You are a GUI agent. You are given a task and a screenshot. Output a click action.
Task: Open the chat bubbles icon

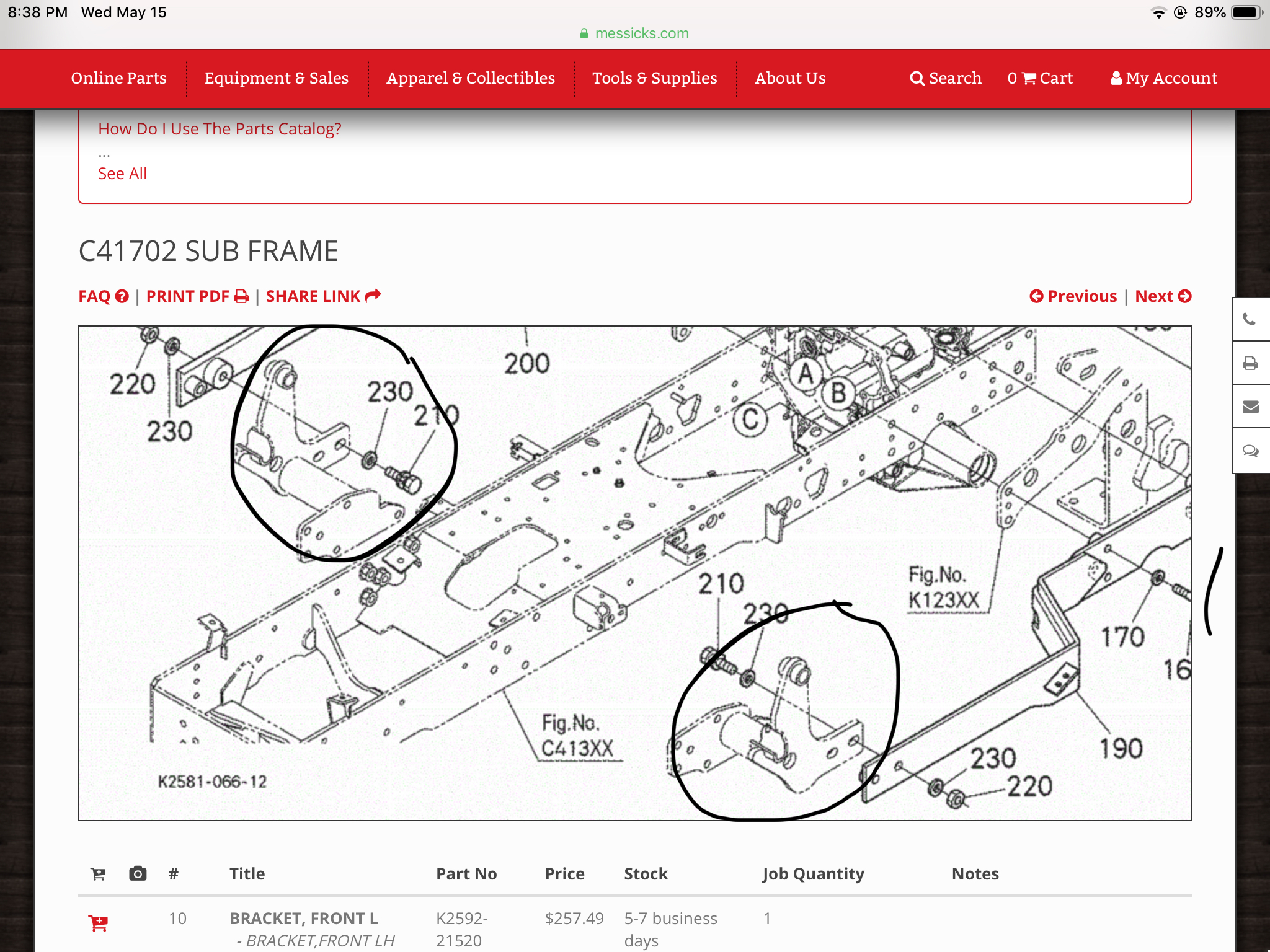1250,451
